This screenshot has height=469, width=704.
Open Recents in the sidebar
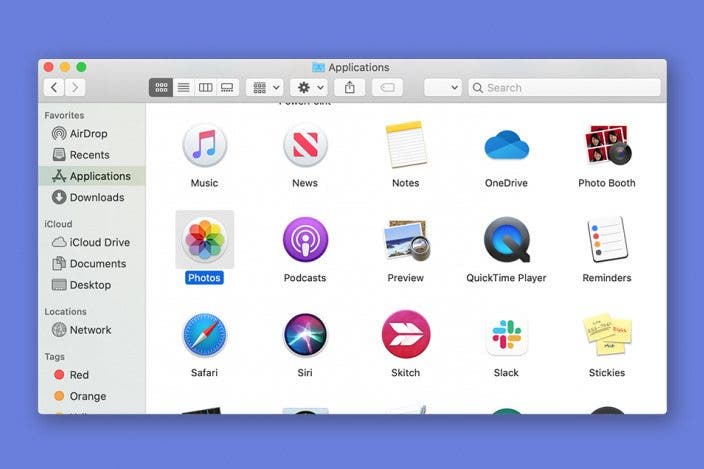[x=92, y=155]
